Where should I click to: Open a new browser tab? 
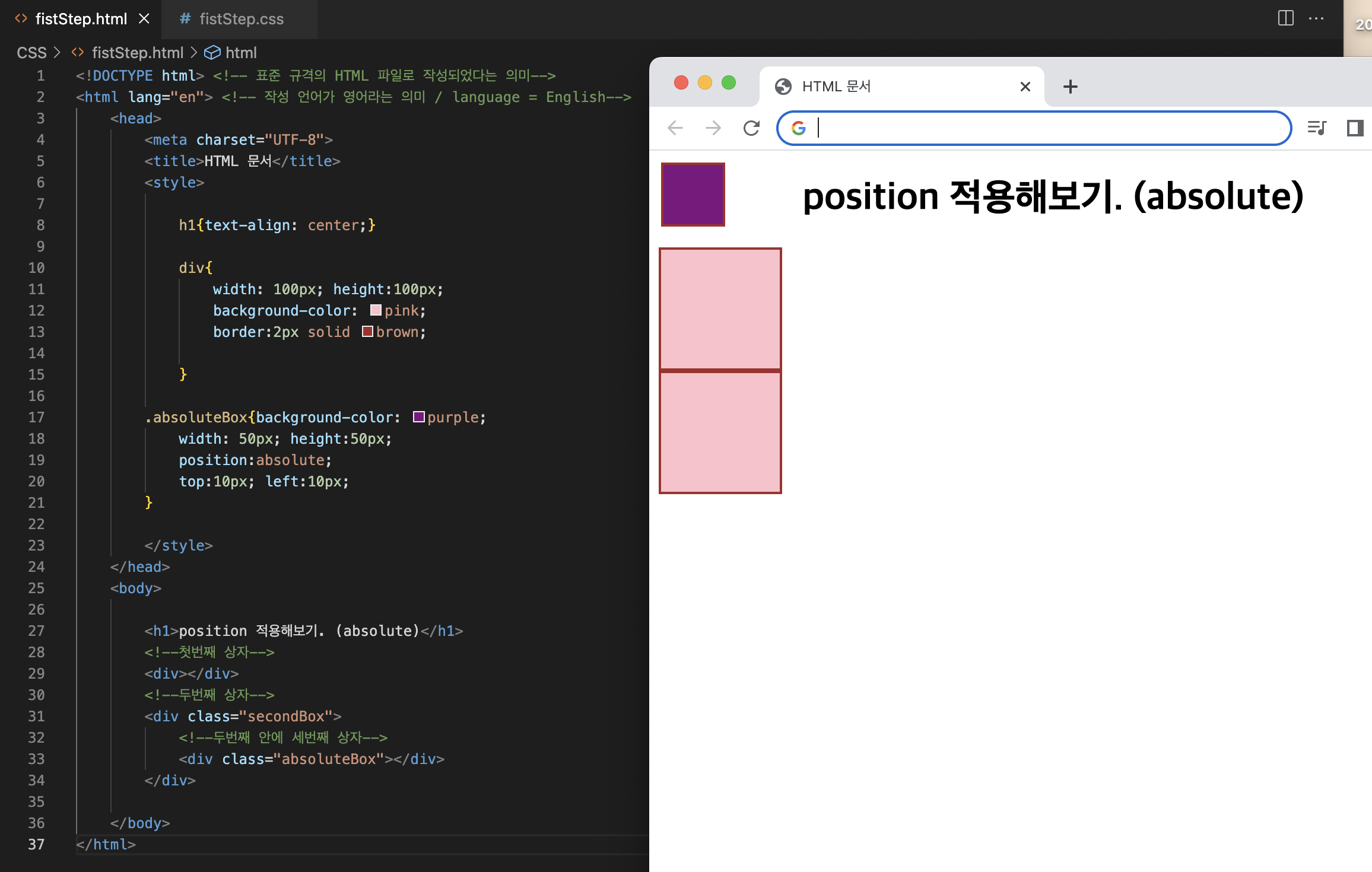tap(1070, 87)
